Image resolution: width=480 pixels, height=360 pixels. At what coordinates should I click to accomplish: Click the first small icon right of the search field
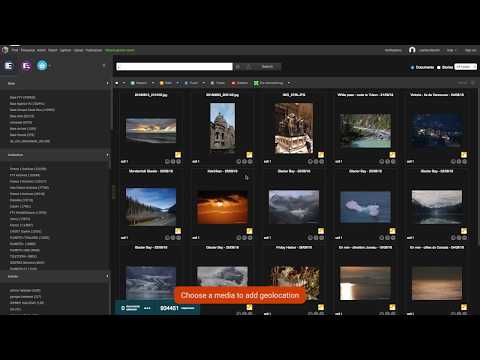point(238,67)
